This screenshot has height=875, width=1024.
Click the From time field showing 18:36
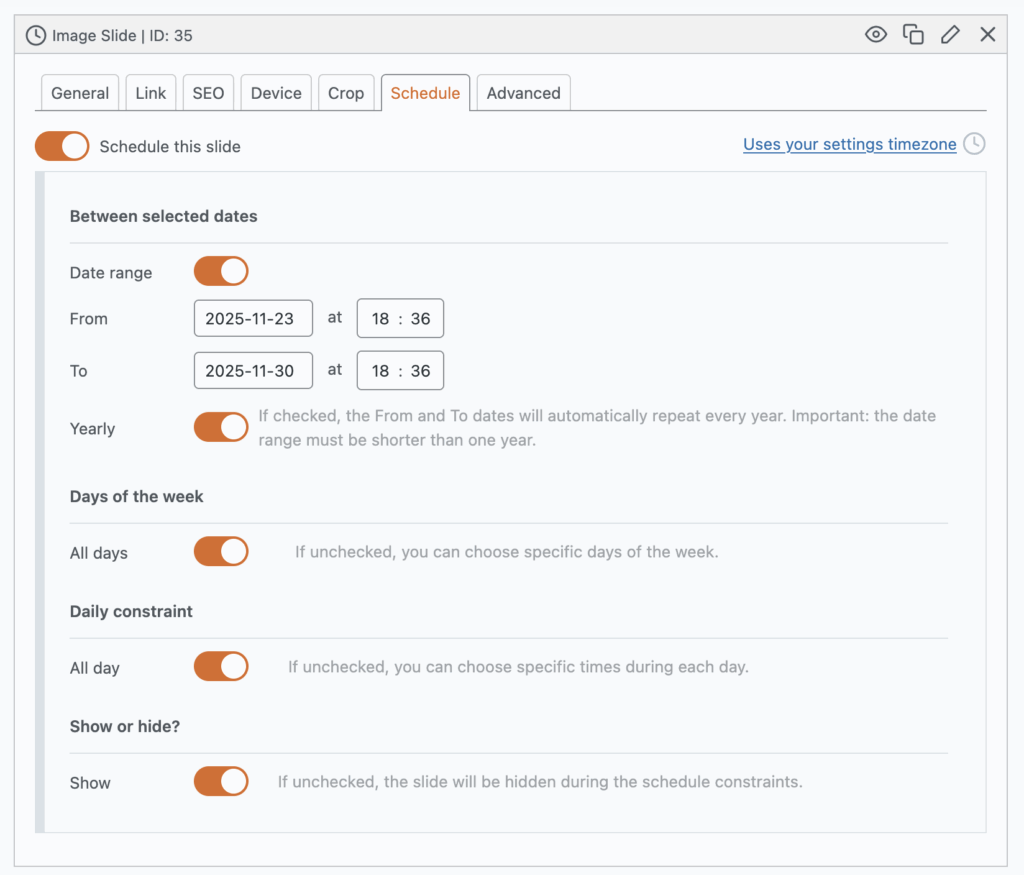click(x=400, y=318)
